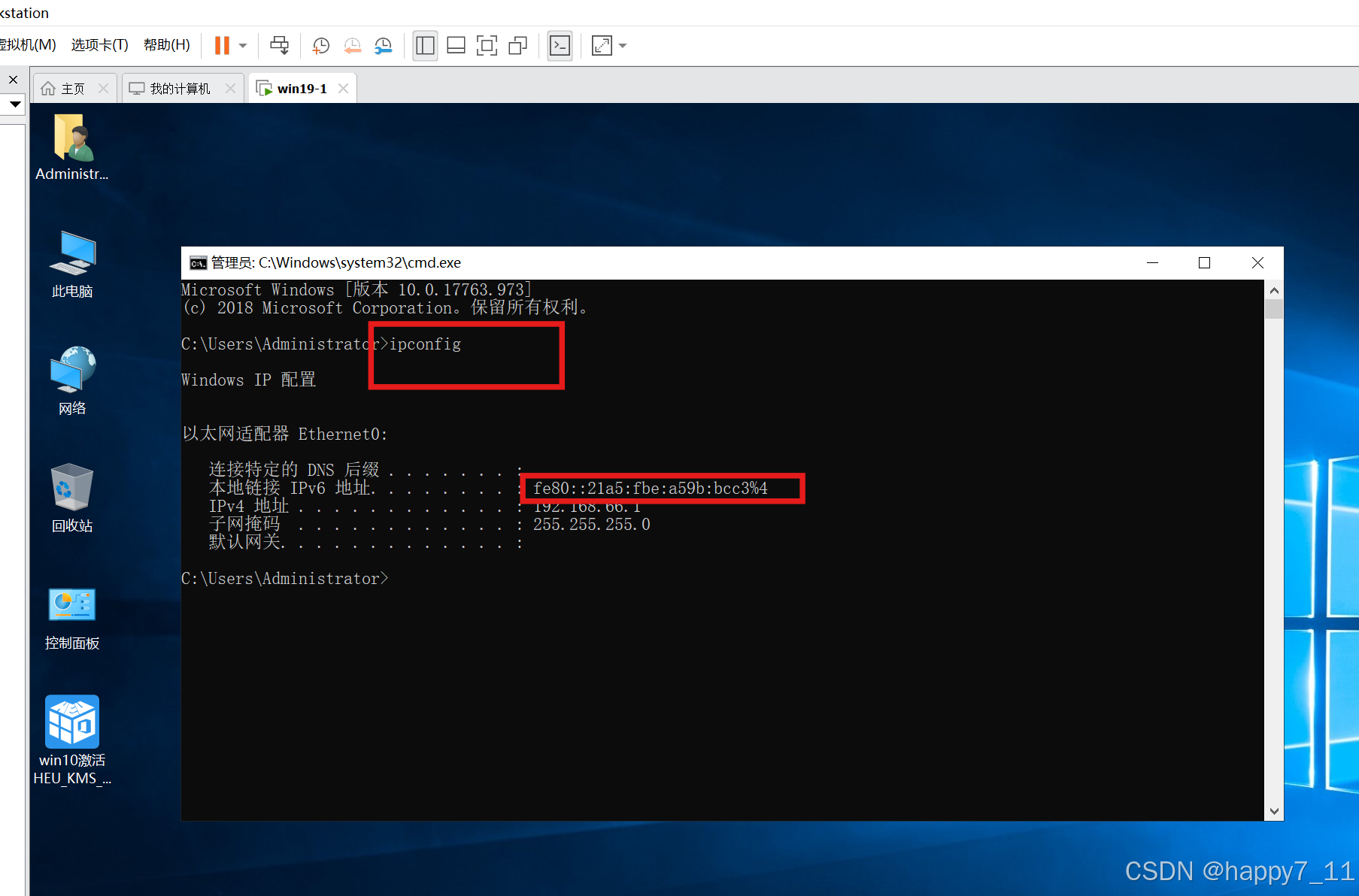Toggle the thumbnail bar view

[456, 46]
